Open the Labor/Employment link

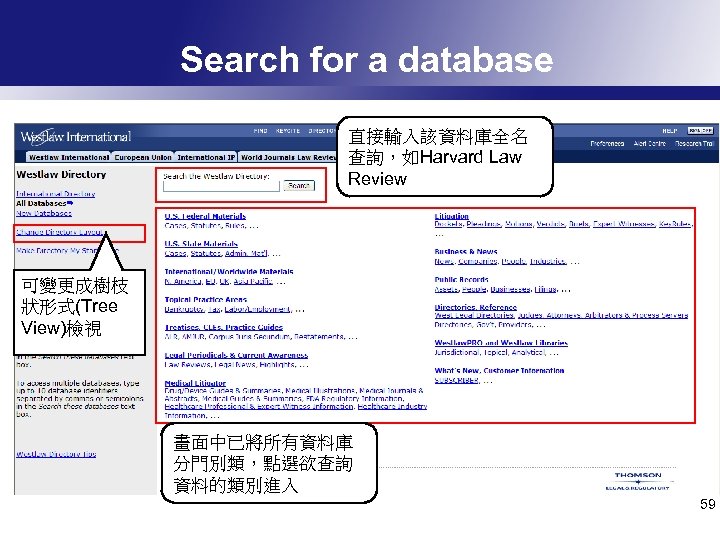(x=257, y=309)
